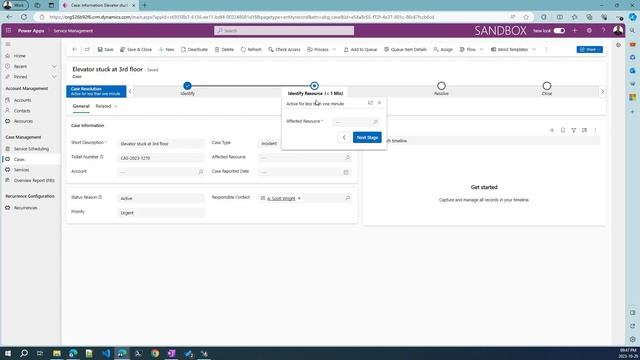Screen dimensions: 640x360
Task: Click Add to Queue command
Action: pos(360,49)
